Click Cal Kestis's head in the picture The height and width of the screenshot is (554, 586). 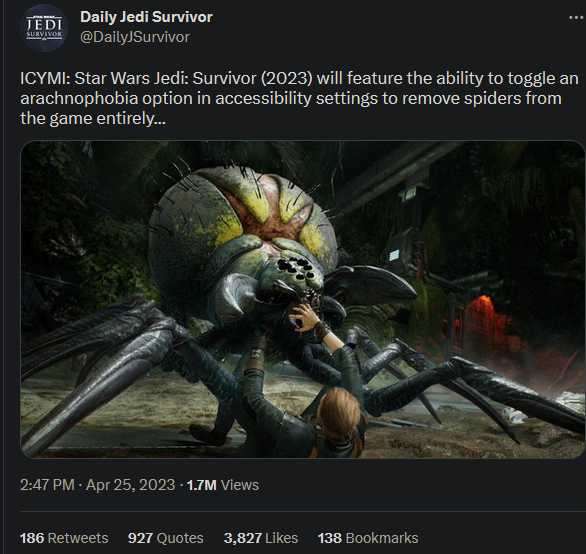click(x=339, y=409)
